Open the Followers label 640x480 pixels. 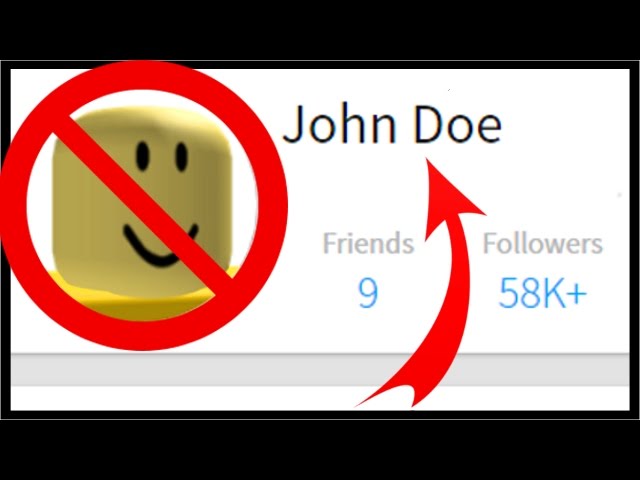pos(543,244)
